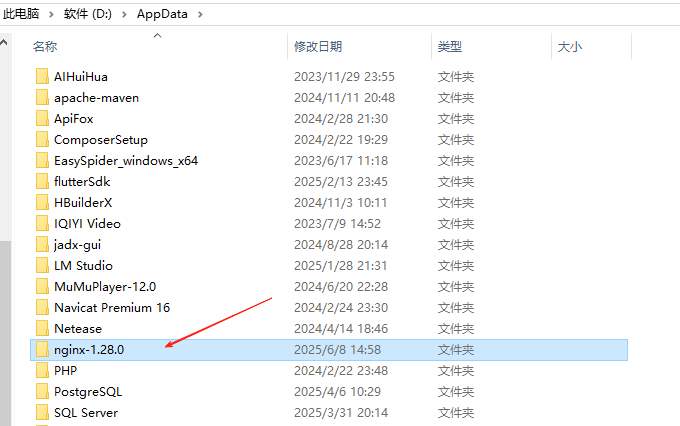Expand the chevron after 此电脑
680x426 pixels.
[51, 14]
